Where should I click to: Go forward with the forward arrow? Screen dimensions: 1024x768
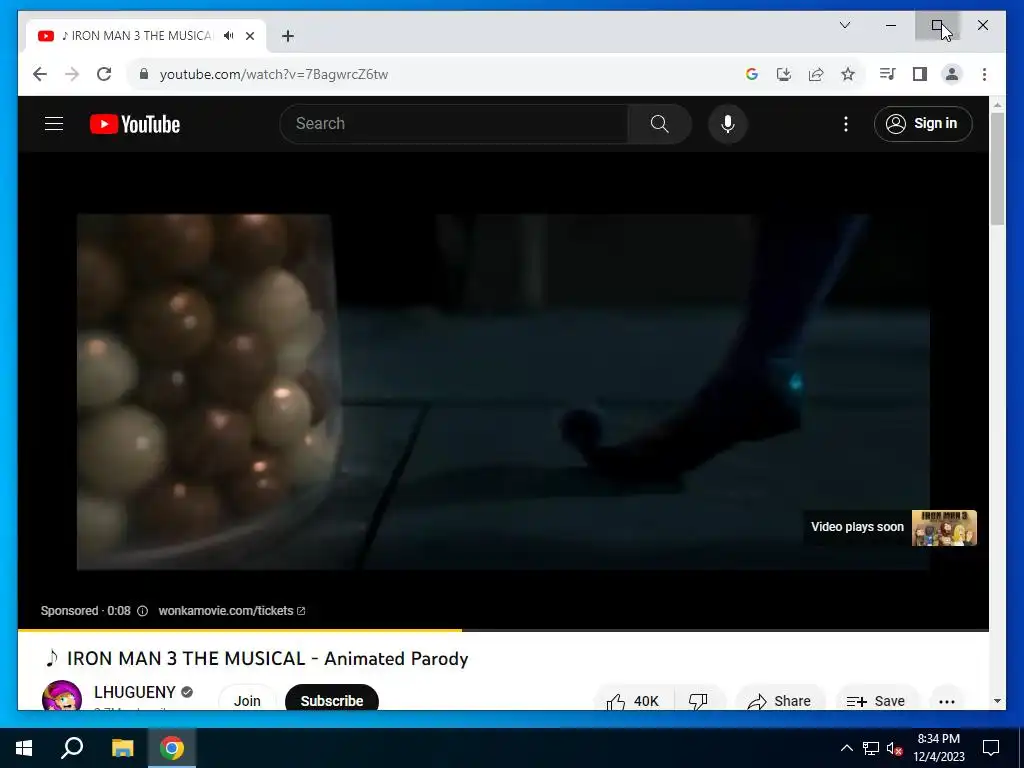click(x=72, y=74)
